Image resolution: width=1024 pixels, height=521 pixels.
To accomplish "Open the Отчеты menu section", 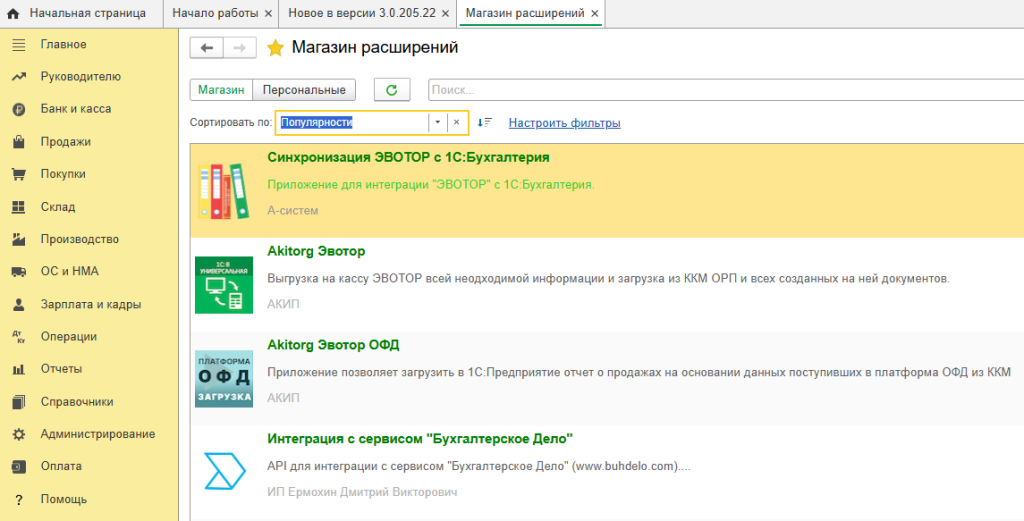I will pyautogui.click(x=61, y=369).
